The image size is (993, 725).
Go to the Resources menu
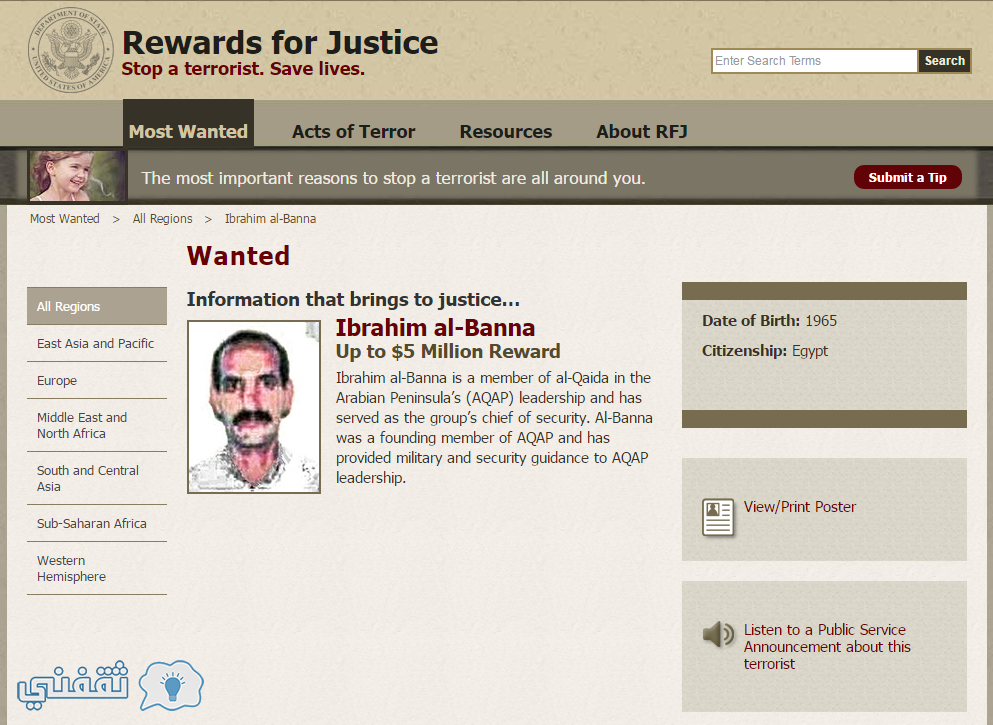505,131
